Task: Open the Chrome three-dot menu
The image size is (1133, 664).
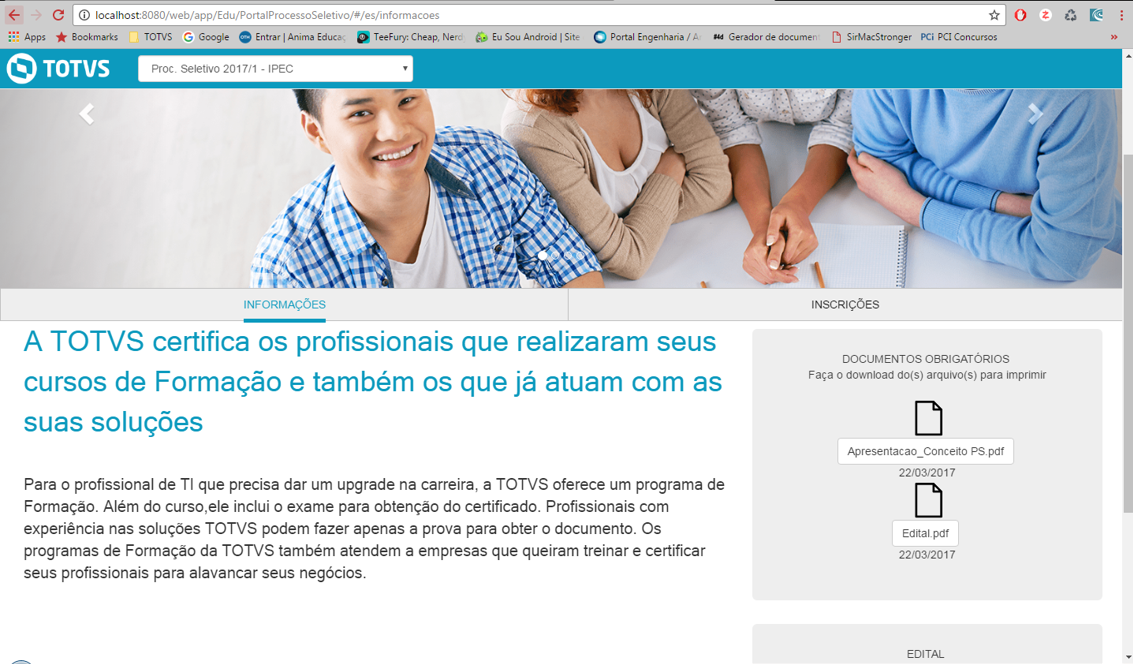Action: point(1121,15)
